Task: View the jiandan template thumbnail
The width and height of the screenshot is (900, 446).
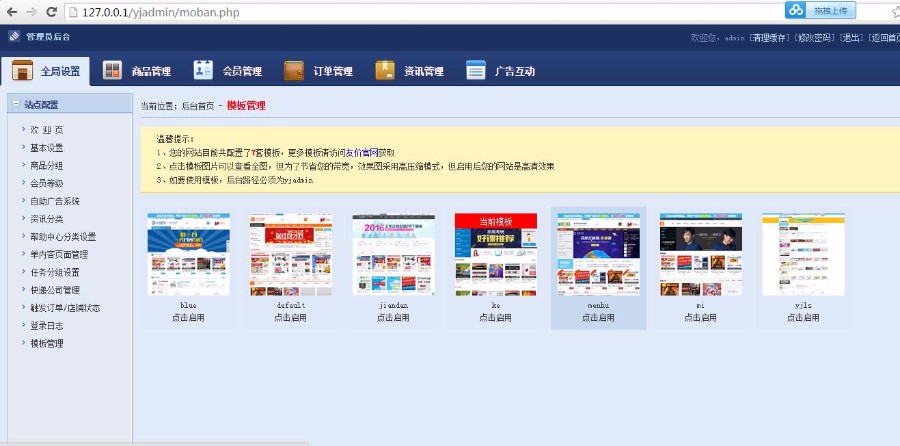Action: (393, 254)
